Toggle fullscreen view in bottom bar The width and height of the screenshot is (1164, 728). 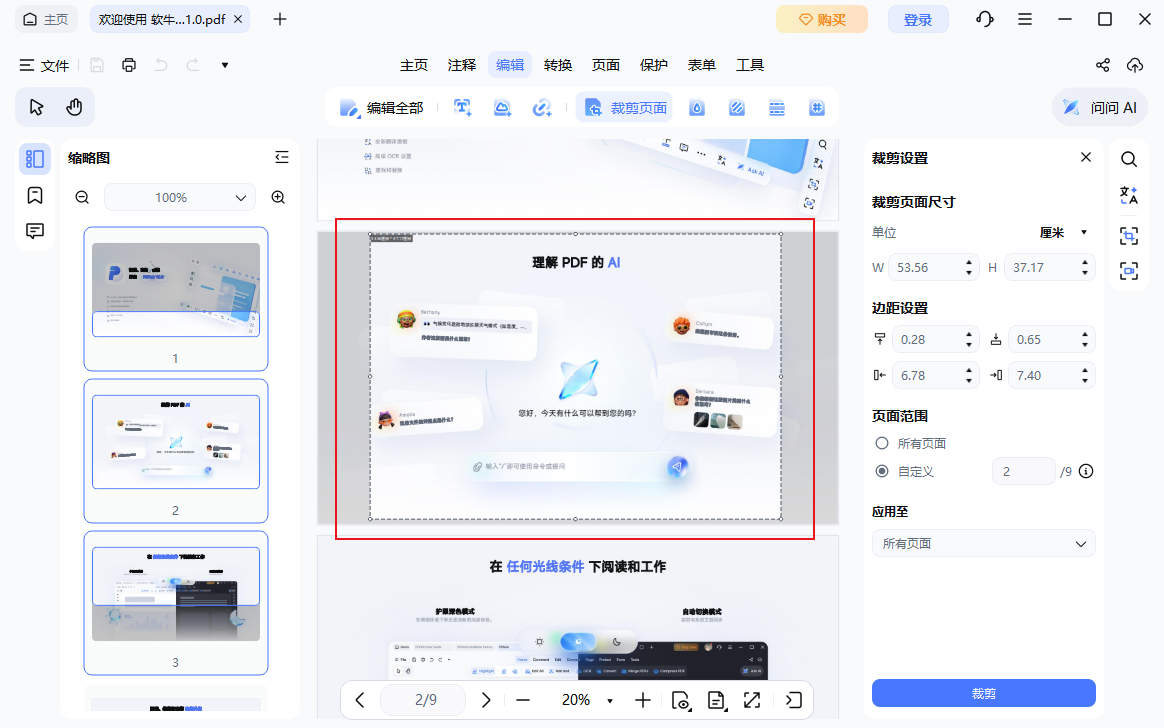(752, 700)
